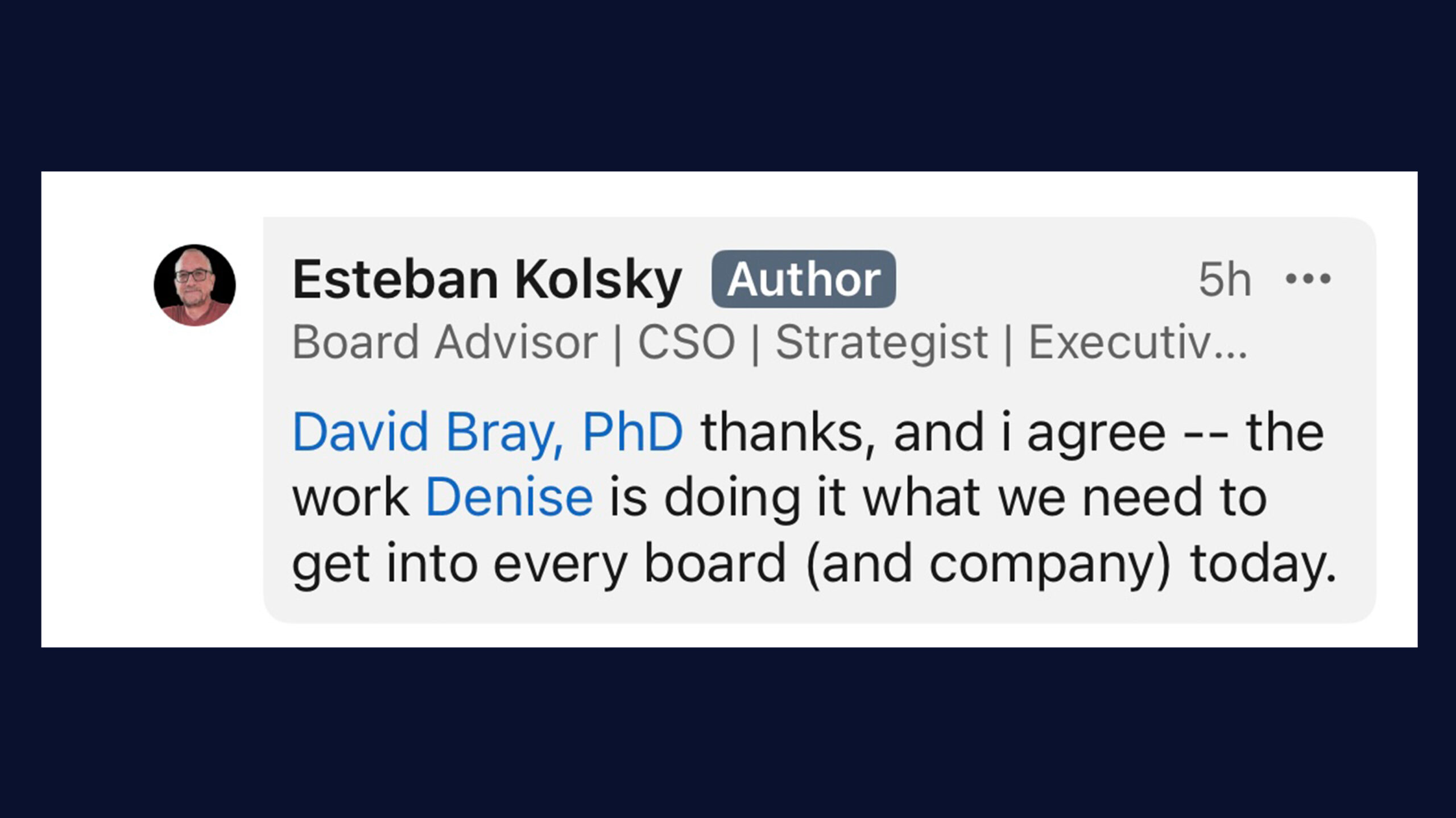Click the Author badge
The height and width of the screenshot is (818, 1456).
pos(803,279)
